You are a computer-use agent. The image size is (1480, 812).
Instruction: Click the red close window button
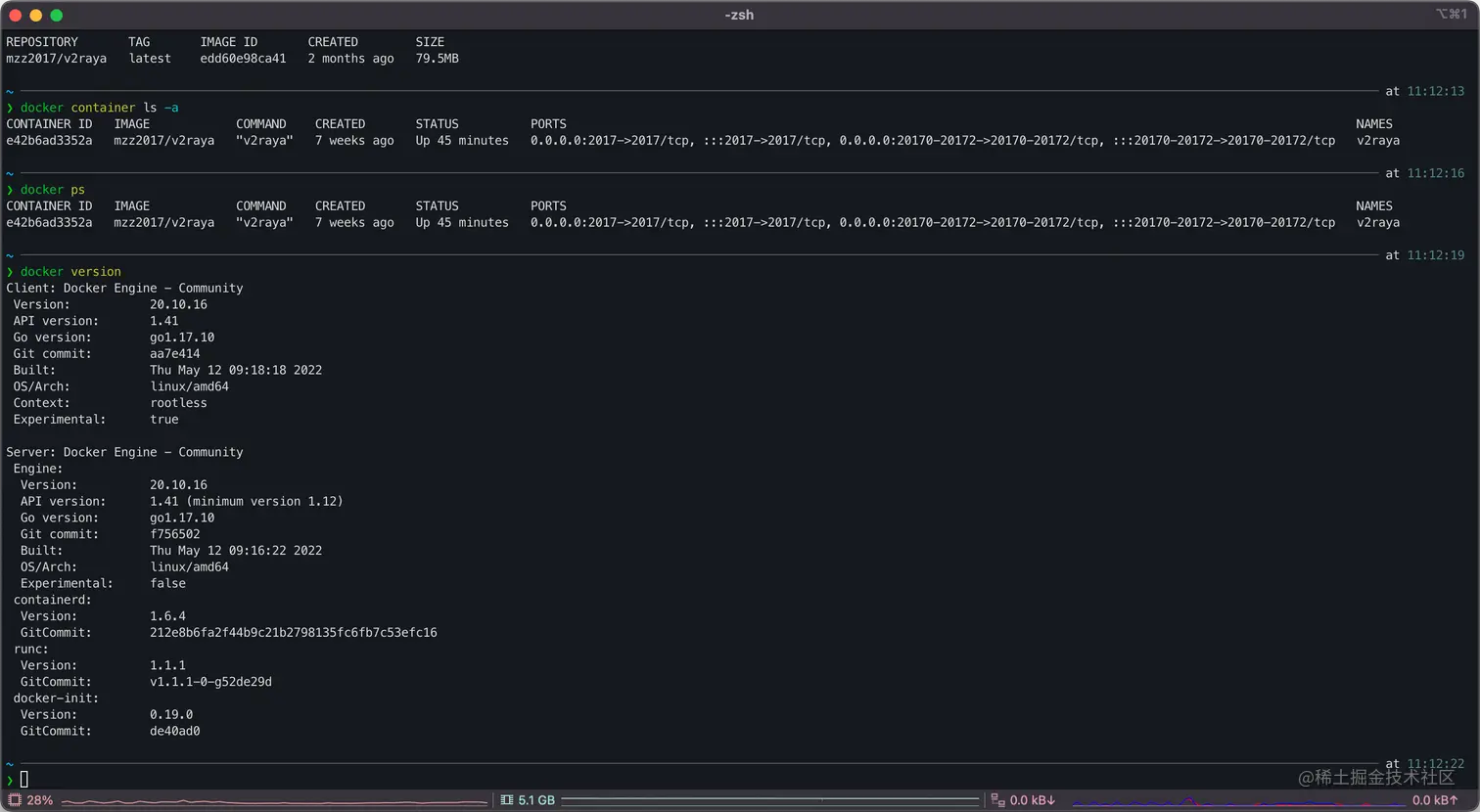(15, 15)
